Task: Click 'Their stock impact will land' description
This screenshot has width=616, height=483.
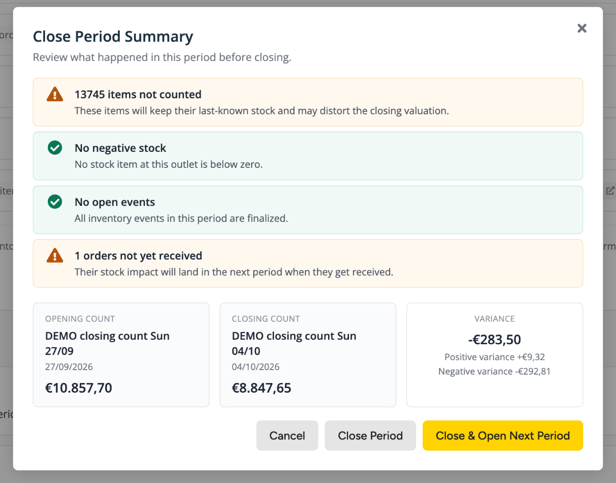Action: coord(234,272)
